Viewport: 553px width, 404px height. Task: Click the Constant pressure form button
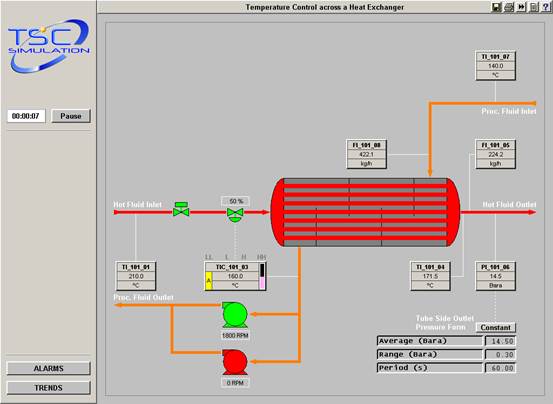[496, 328]
